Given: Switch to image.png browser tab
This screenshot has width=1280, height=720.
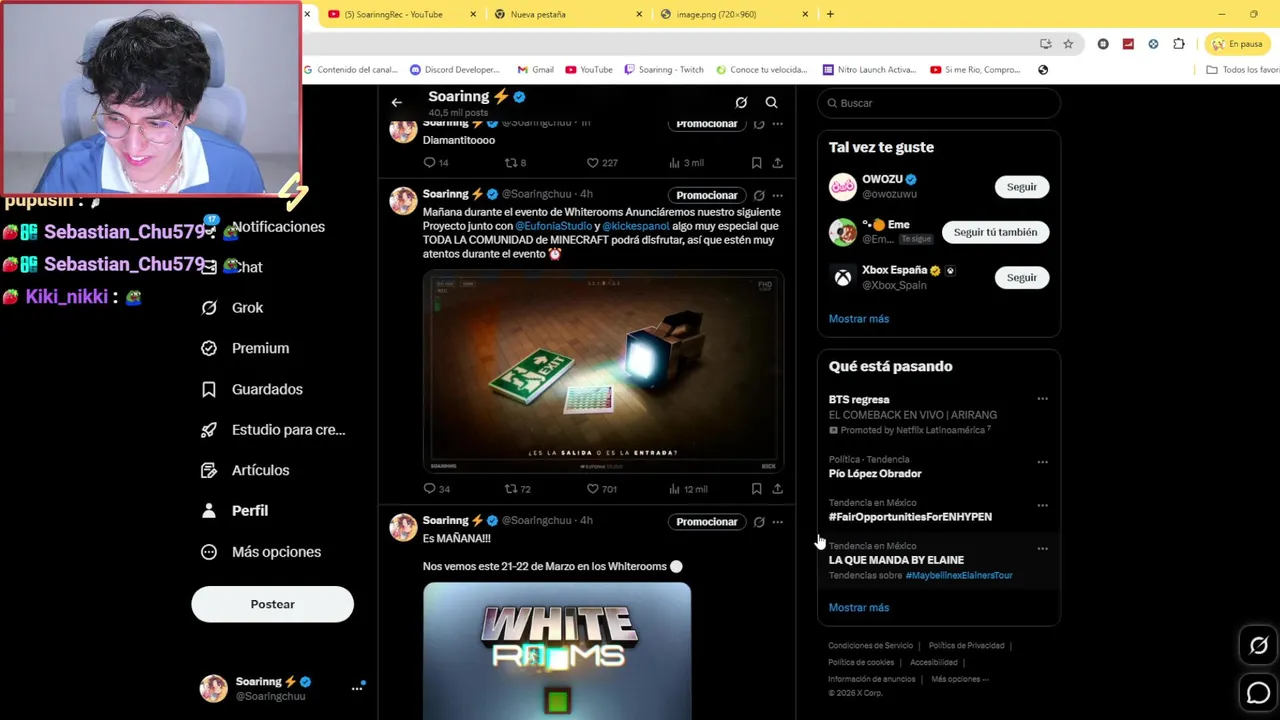Looking at the screenshot, I should pos(734,14).
